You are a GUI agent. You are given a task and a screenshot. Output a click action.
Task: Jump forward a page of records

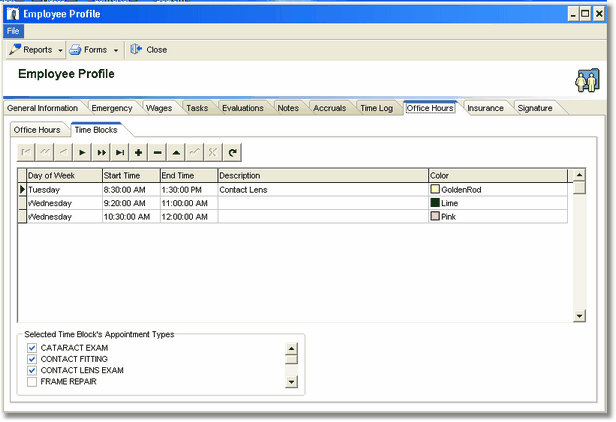point(101,152)
